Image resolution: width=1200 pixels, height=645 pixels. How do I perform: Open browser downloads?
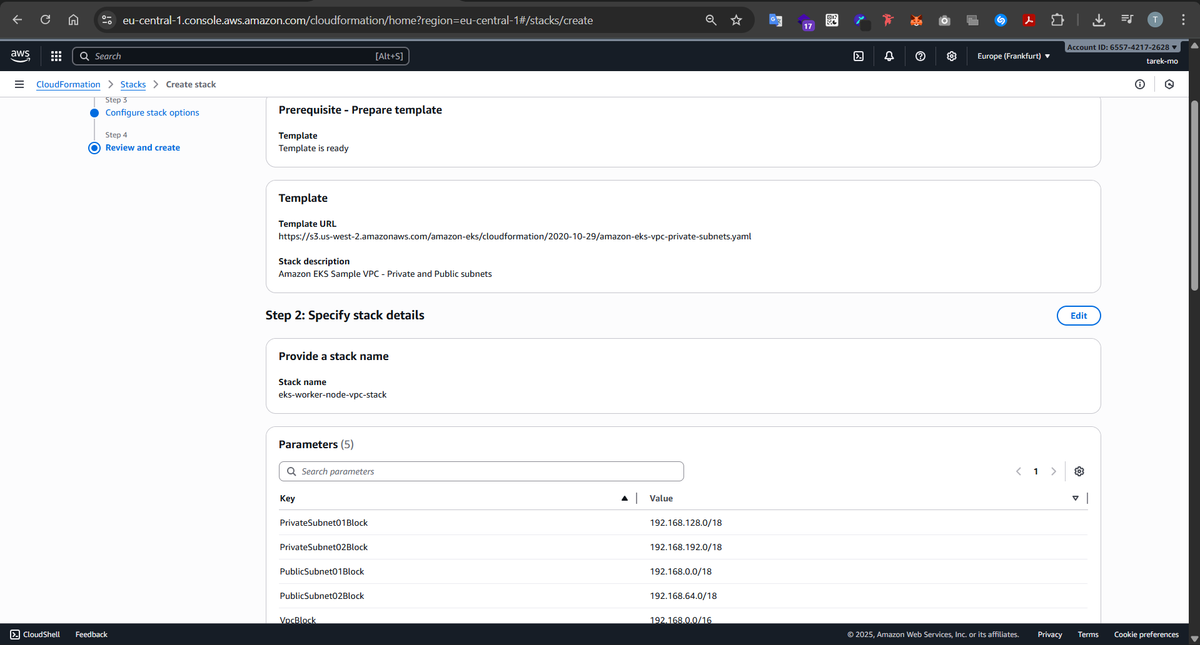(1098, 19)
